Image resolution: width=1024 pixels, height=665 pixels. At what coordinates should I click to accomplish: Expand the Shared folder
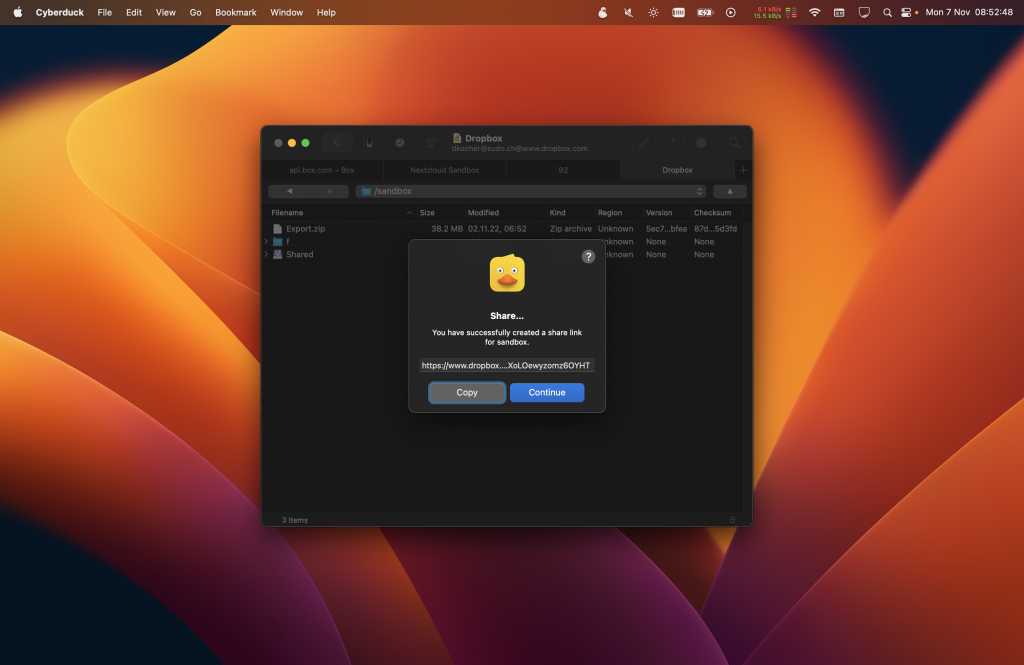(x=266, y=255)
